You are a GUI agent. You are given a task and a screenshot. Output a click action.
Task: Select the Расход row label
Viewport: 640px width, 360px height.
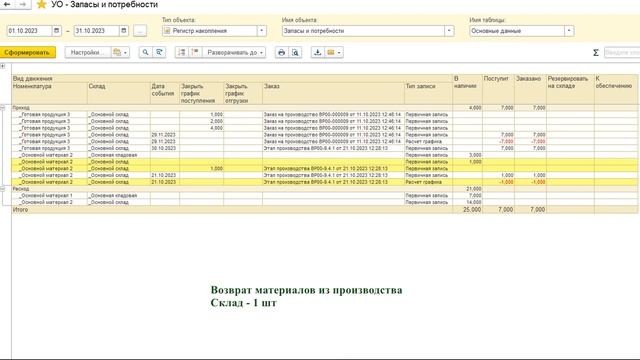(21, 189)
